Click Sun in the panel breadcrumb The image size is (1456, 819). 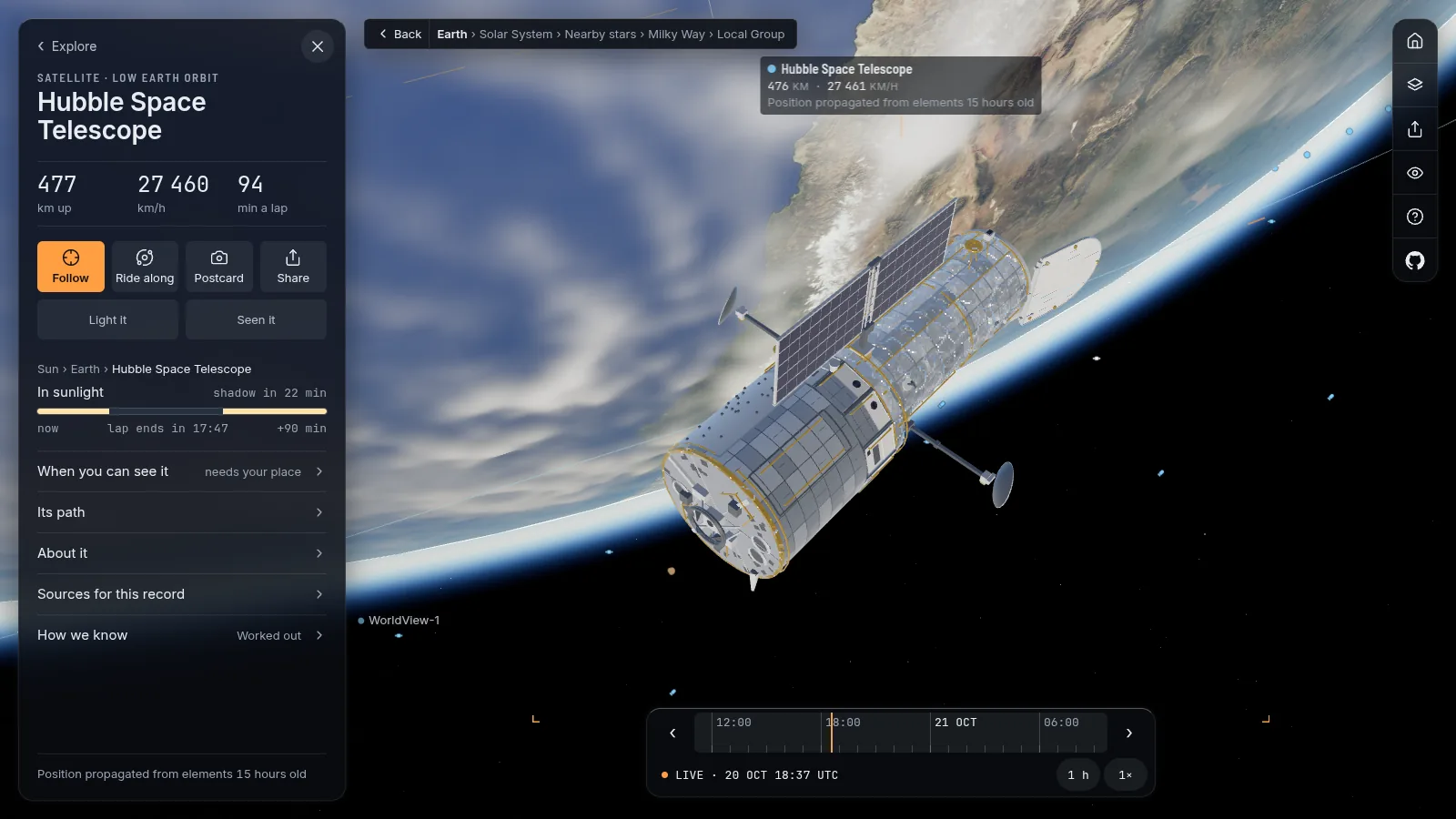tap(47, 369)
